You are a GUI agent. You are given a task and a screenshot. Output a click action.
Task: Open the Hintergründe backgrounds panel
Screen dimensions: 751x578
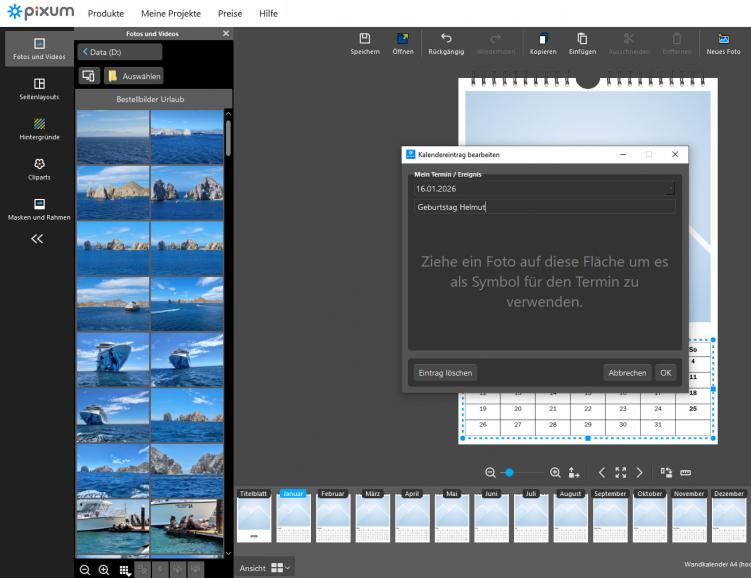[39, 124]
